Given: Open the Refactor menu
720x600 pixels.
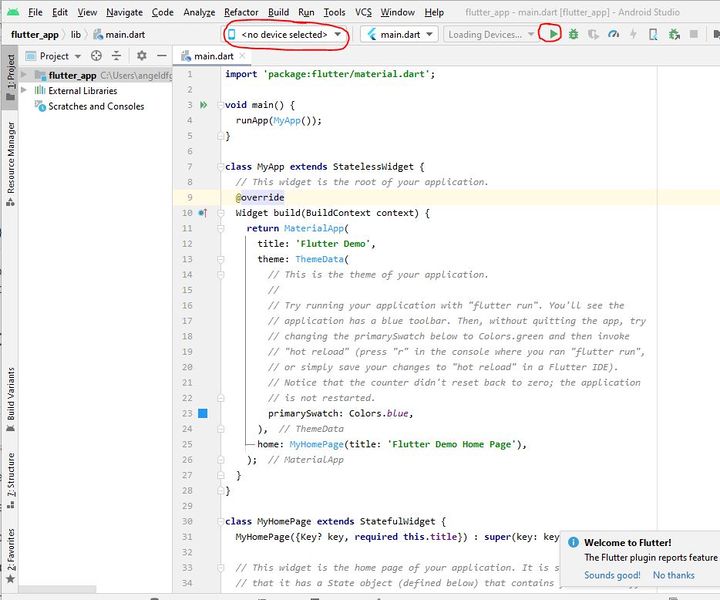Looking at the screenshot, I should [241, 12].
